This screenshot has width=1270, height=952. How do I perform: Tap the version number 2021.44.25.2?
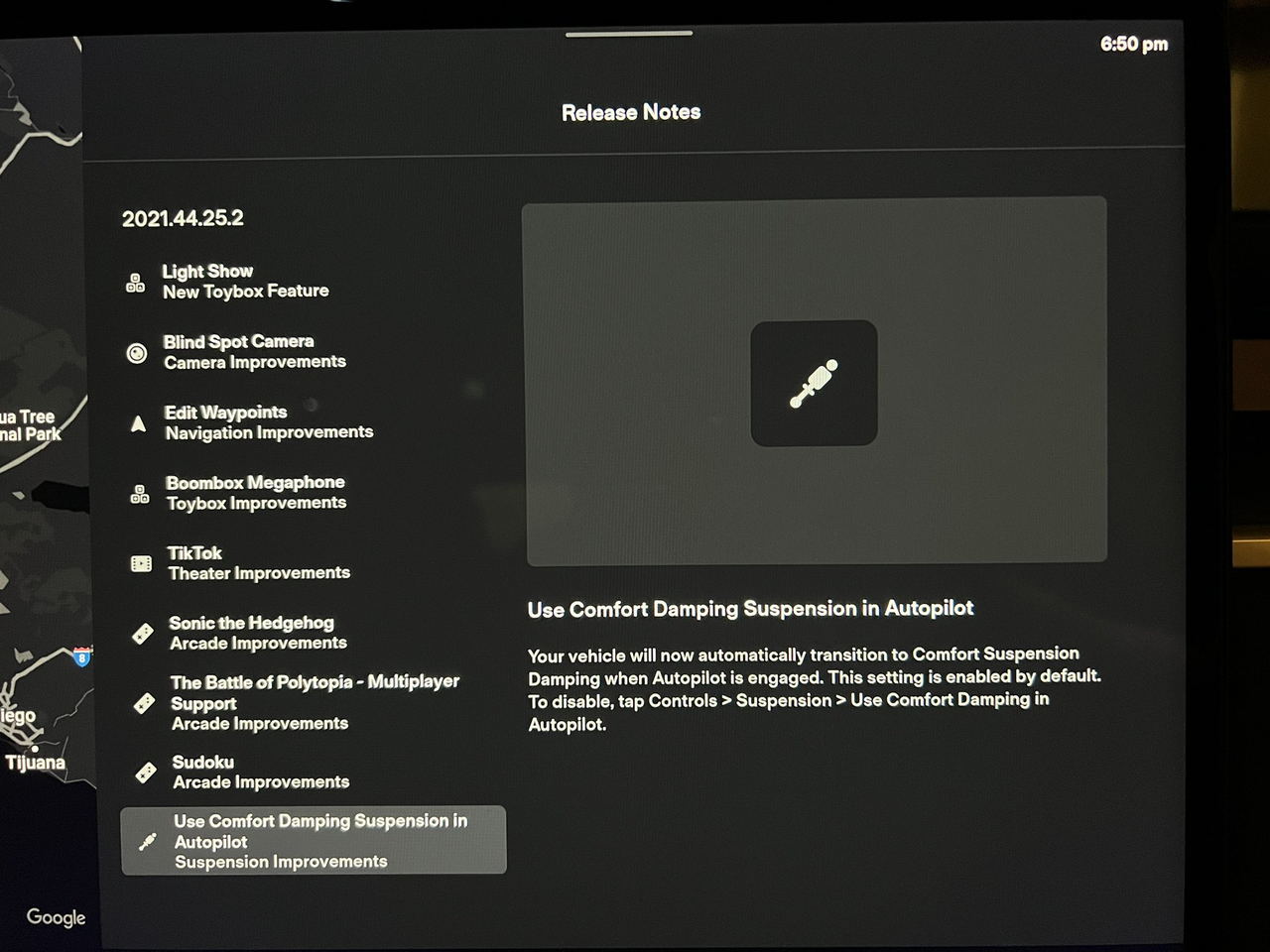(183, 219)
